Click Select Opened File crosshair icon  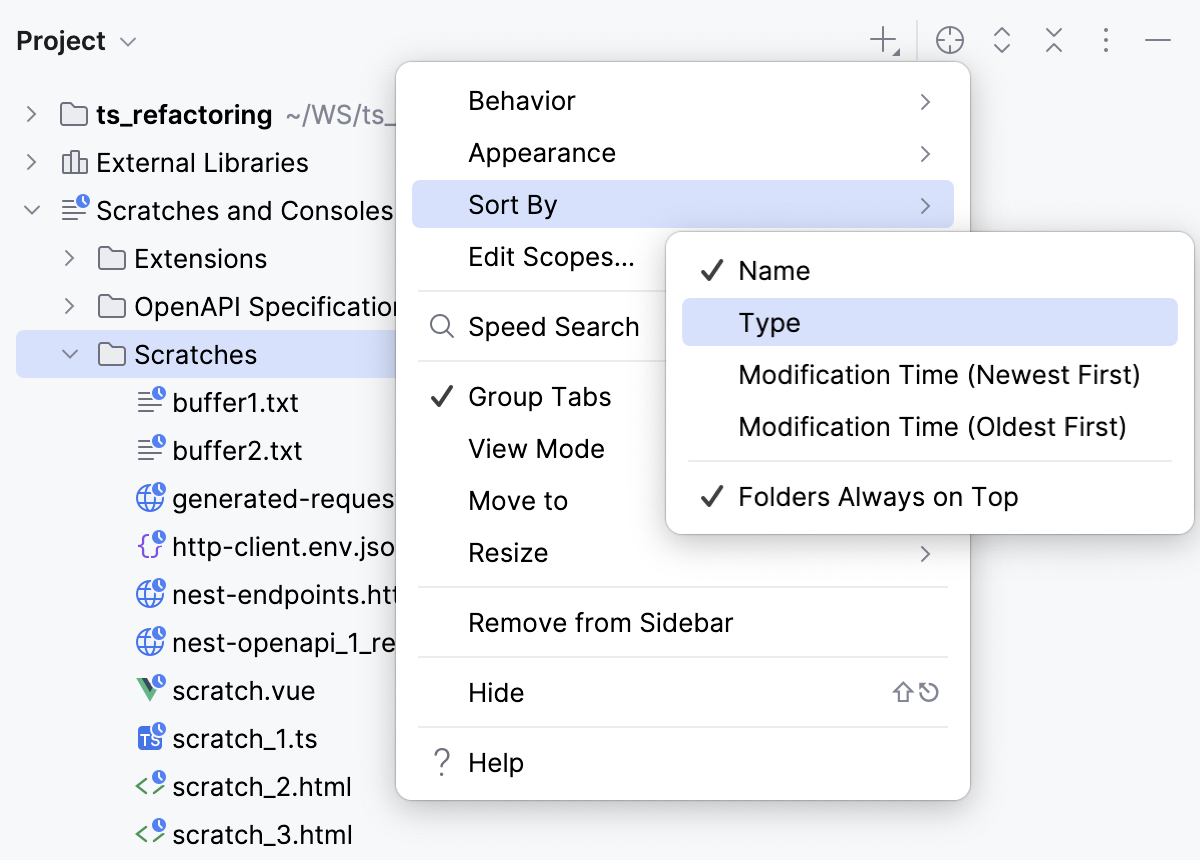point(949,40)
